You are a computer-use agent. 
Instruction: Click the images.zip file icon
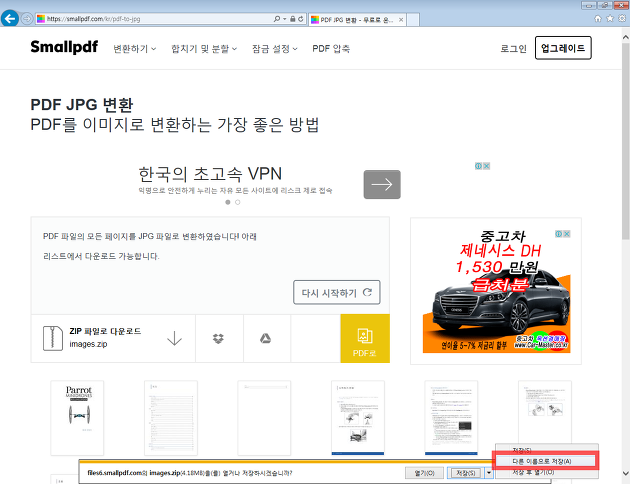pyautogui.click(x=53, y=338)
